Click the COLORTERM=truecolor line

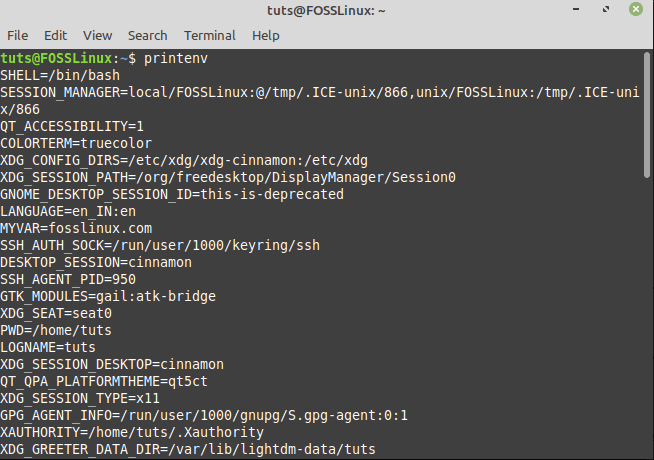point(76,143)
